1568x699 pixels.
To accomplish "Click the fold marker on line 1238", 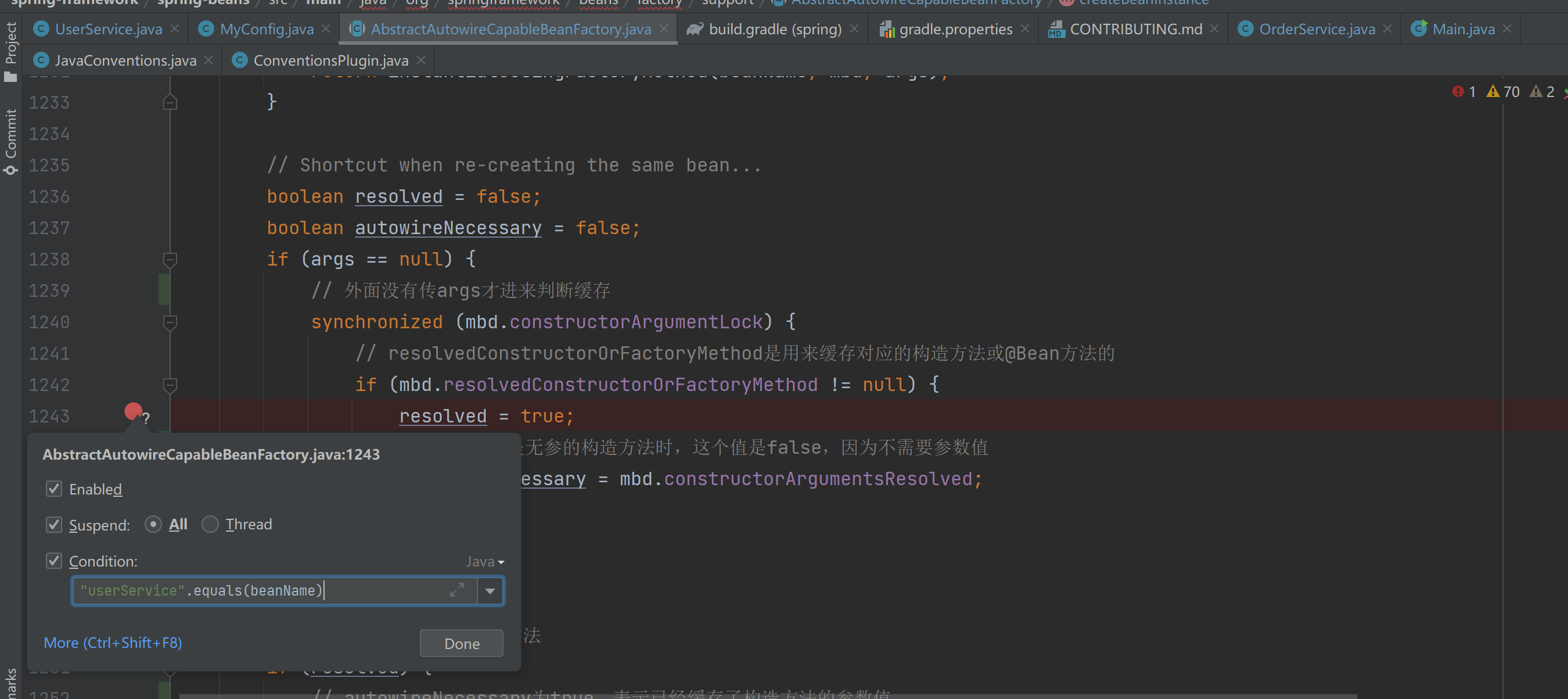I will [170, 259].
